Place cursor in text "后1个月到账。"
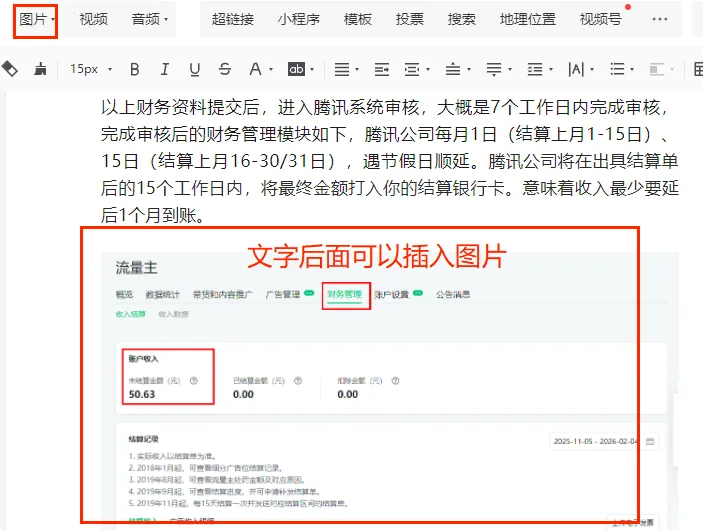Image resolution: width=703 pixels, height=530 pixels. point(153,216)
